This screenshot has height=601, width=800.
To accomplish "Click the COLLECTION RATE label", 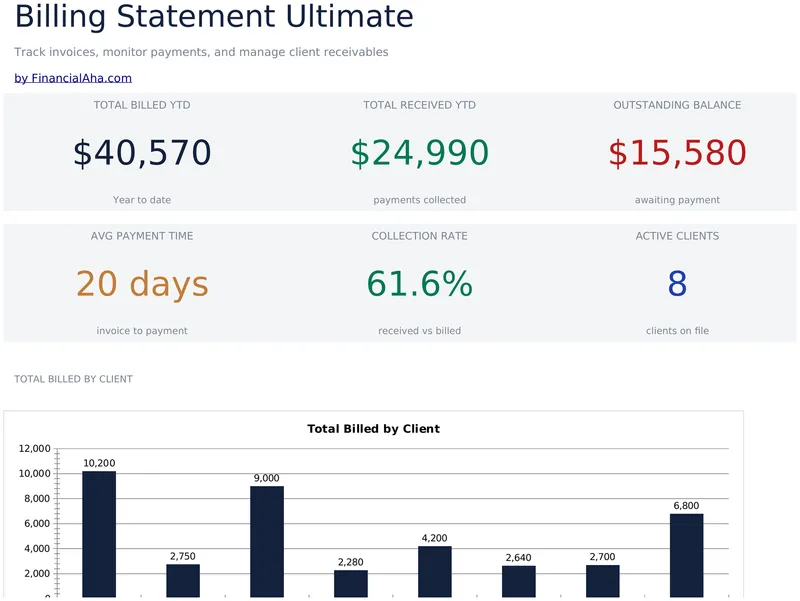I will coord(419,236).
